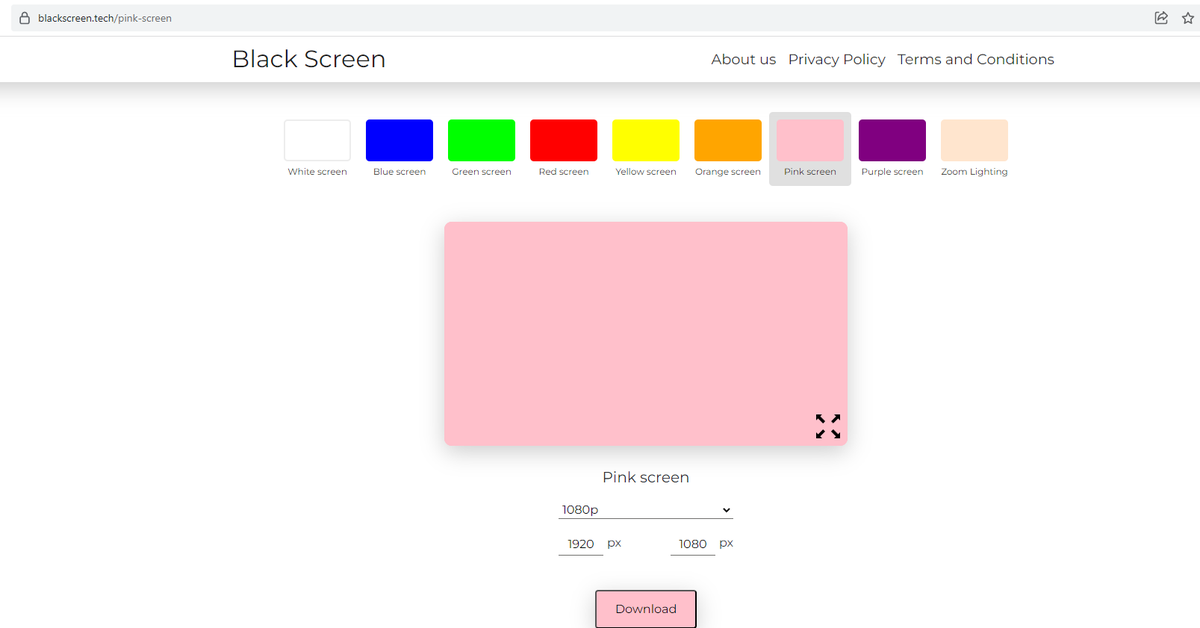Open the About us page

(743, 59)
